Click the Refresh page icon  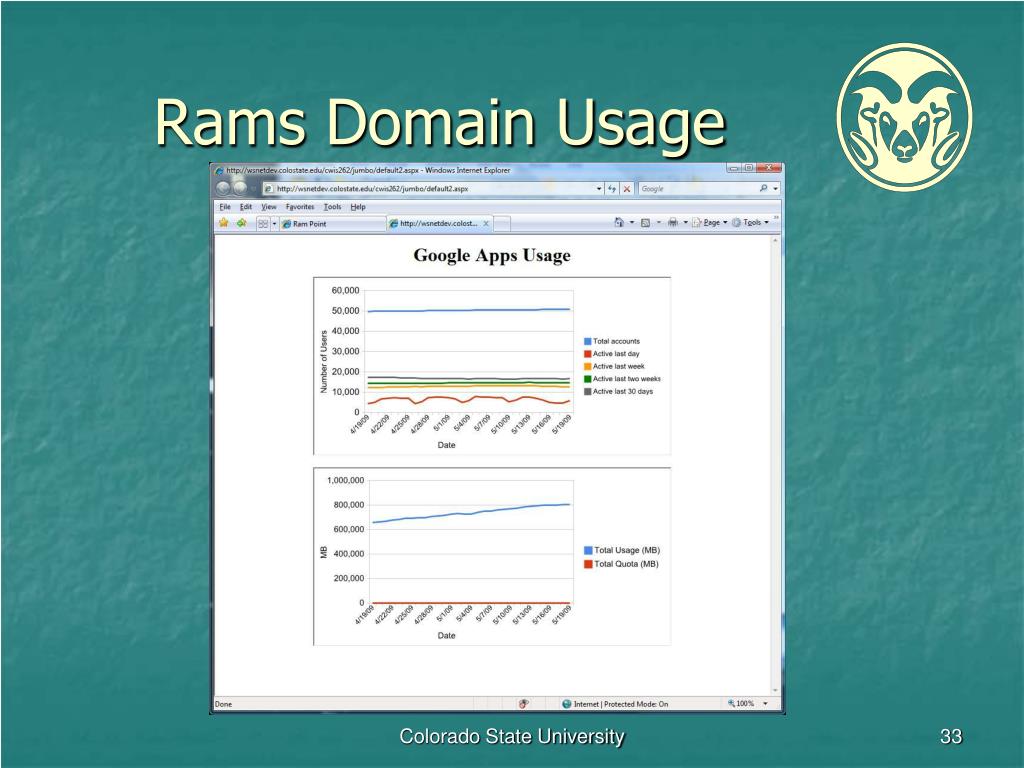point(612,188)
